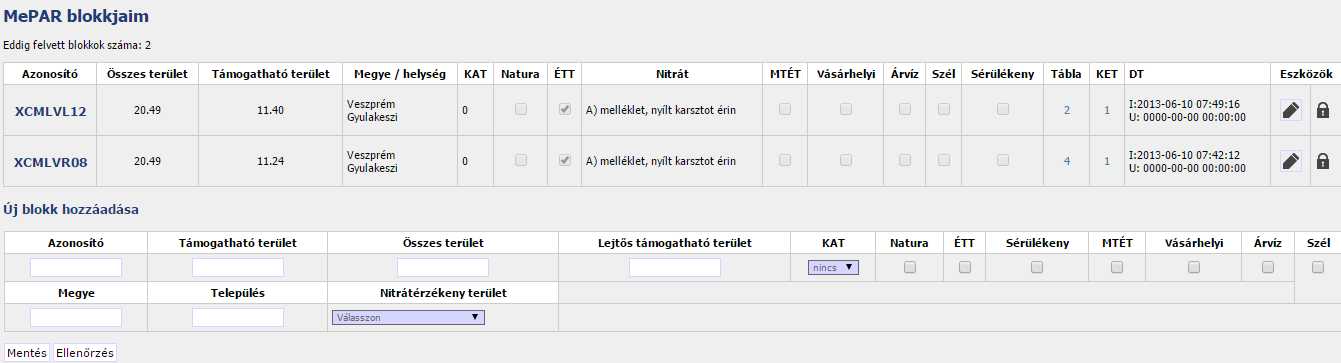Image resolution: width=1341 pixels, height=363 pixels.
Task: Lock block XCMLVL12 with padlock icon
Action: coord(1322,110)
